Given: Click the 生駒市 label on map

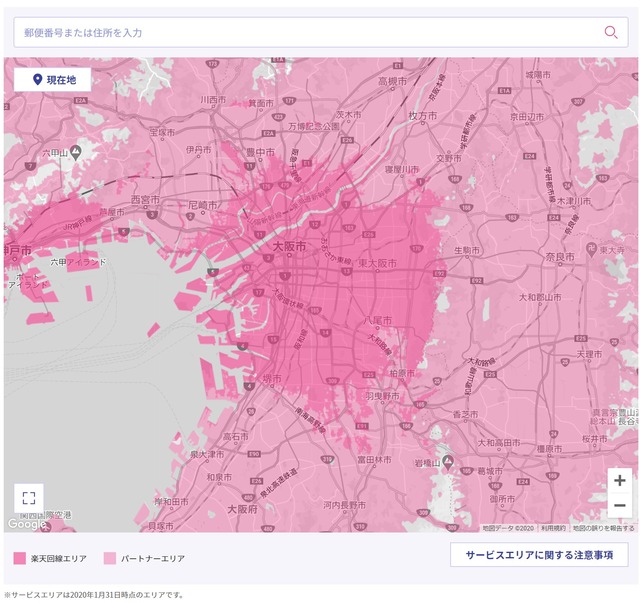Looking at the screenshot, I should click(467, 250).
